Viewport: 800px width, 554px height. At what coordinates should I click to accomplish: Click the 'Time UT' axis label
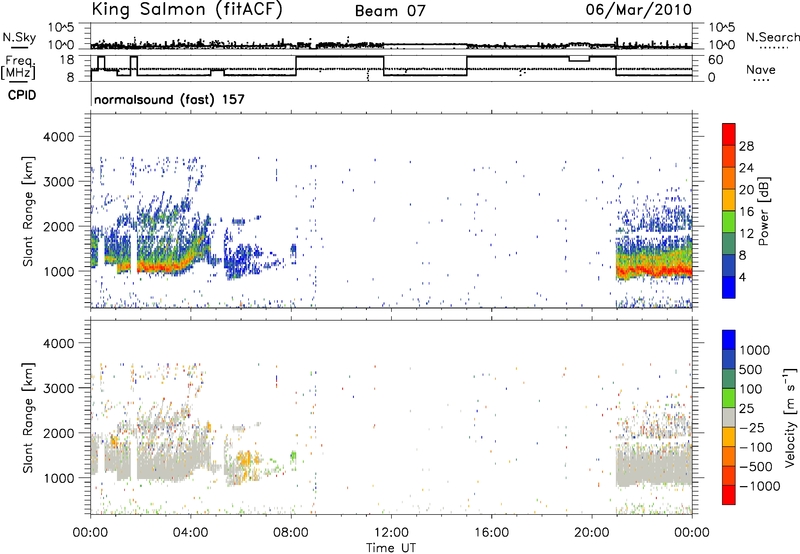tap(391, 548)
